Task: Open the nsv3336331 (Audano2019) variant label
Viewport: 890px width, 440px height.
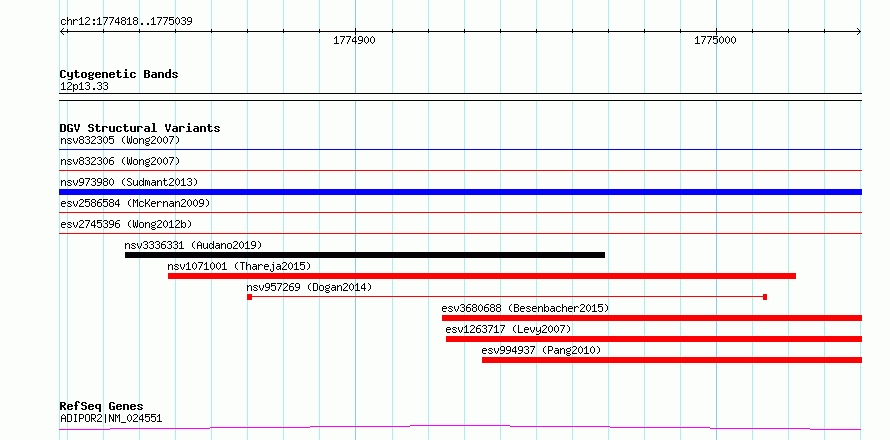Action: pyautogui.click(x=193, y=245)
